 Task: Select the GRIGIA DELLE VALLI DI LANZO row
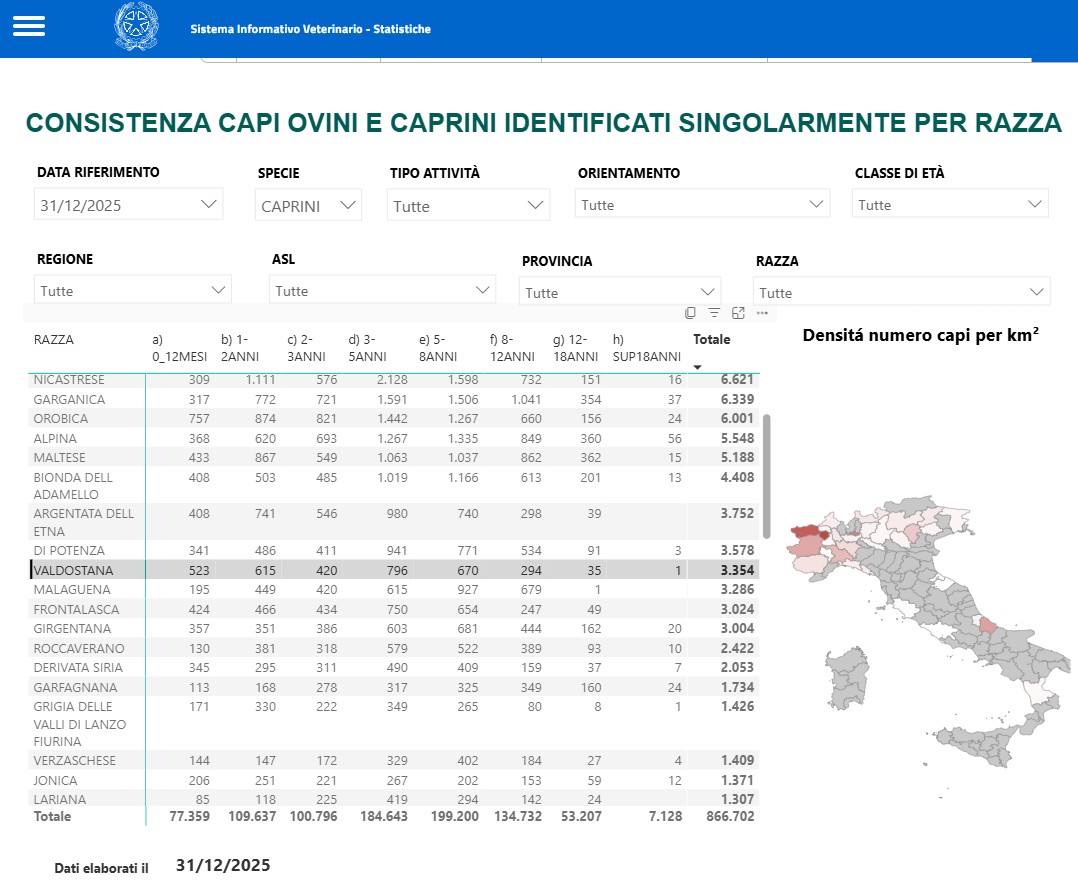394,724
